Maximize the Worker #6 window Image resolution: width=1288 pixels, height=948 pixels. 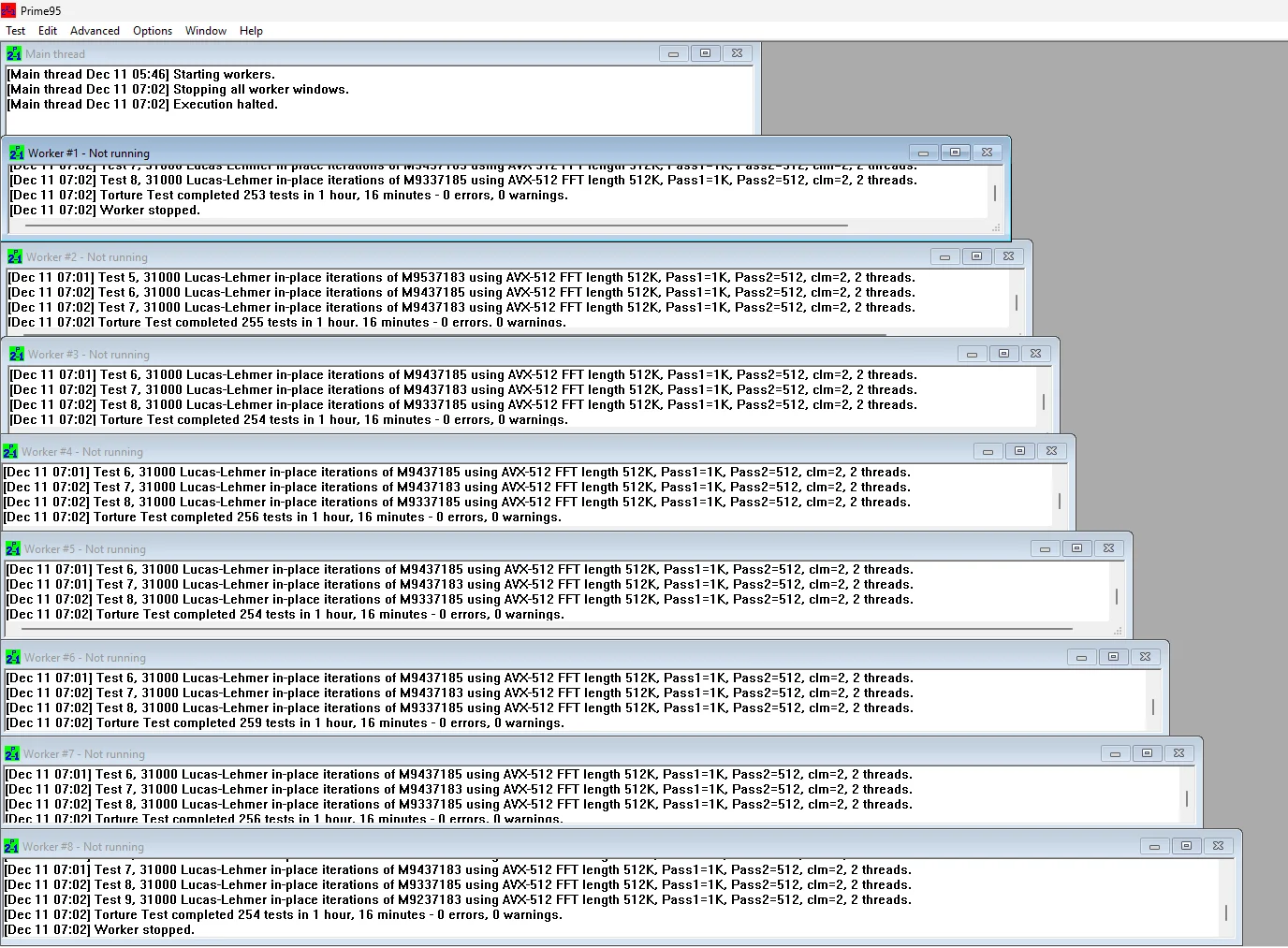(x=1113, y=657)
